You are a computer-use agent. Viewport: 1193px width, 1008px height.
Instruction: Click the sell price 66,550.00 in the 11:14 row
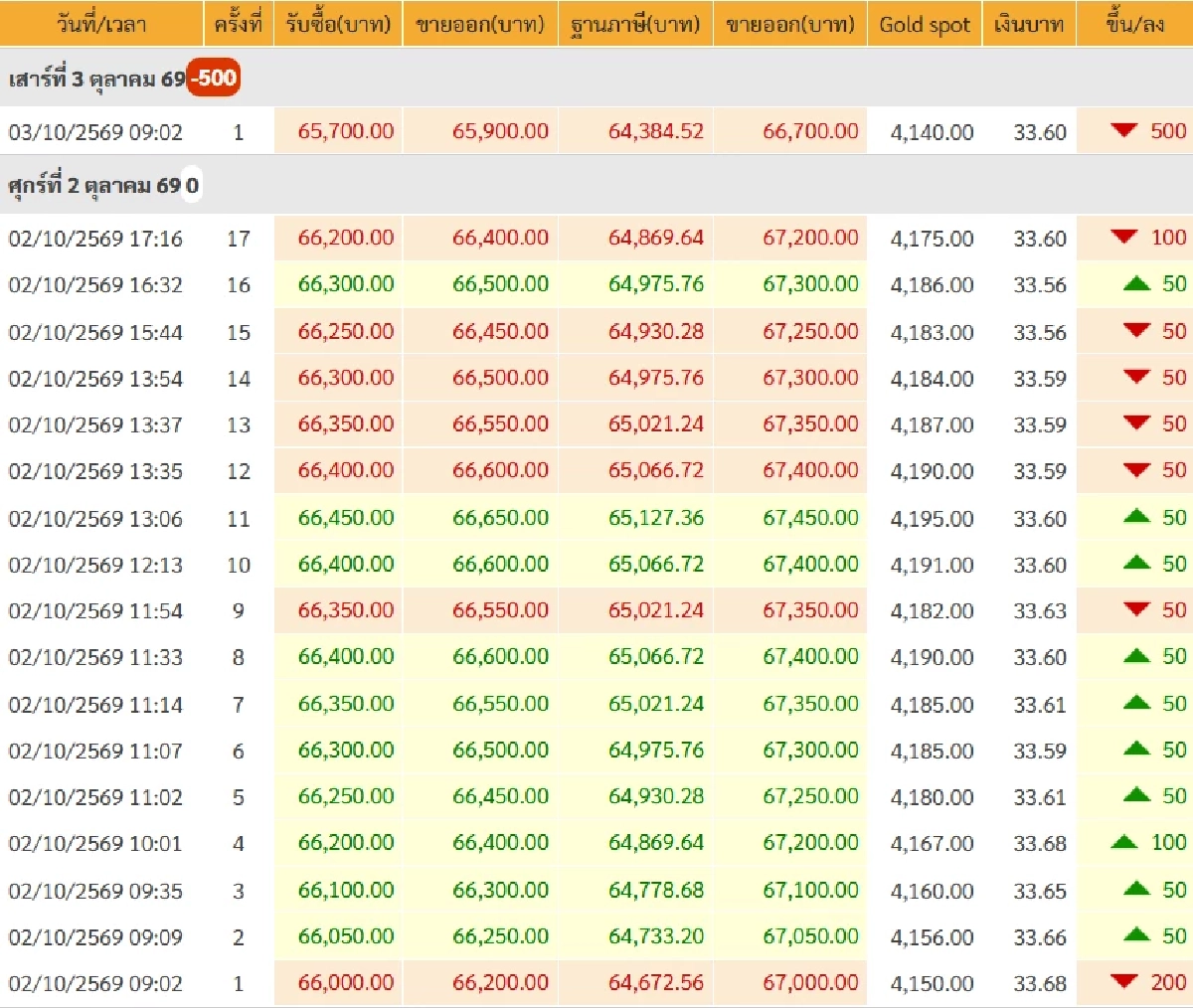click(500, 703)
